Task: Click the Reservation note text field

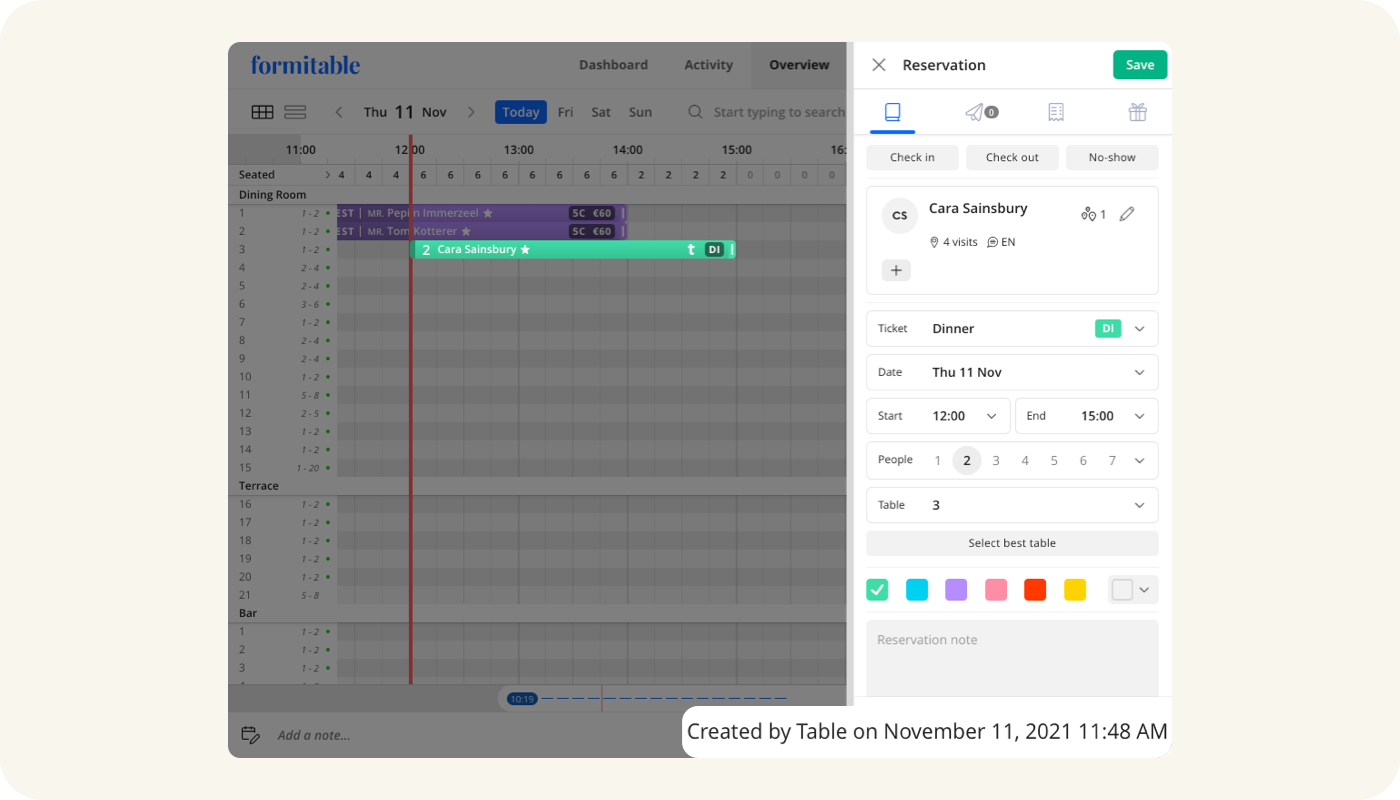Action: click(1012, 656)
